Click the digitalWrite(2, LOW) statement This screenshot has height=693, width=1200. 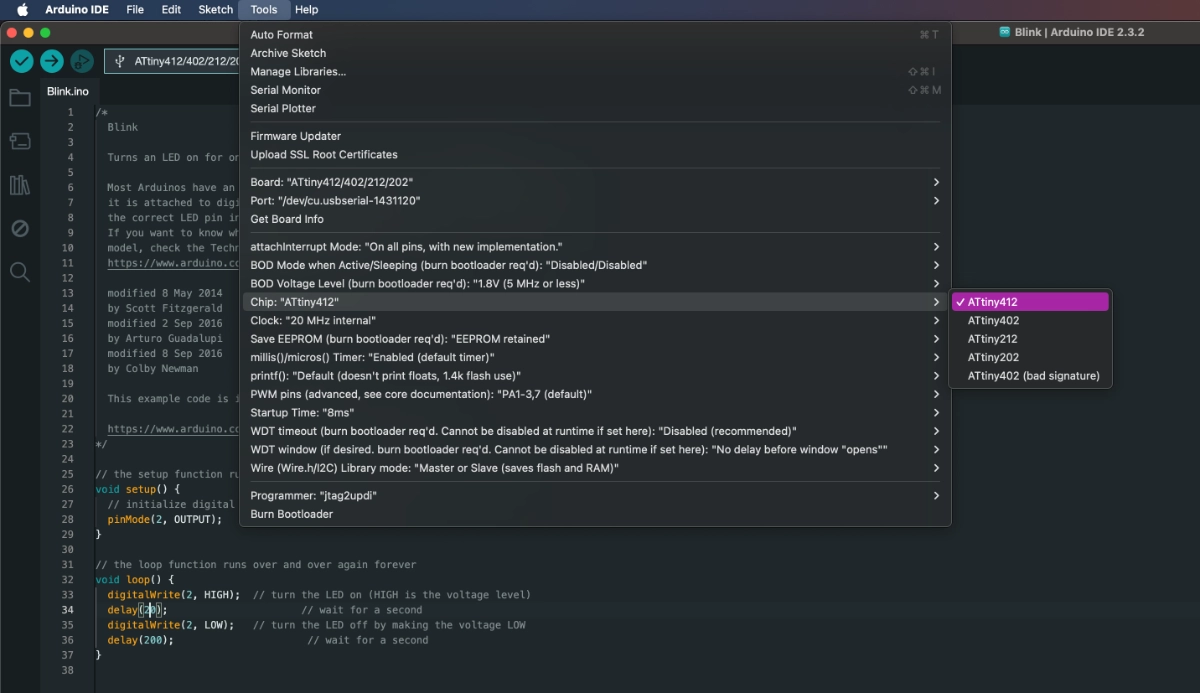tap(171, 625)
